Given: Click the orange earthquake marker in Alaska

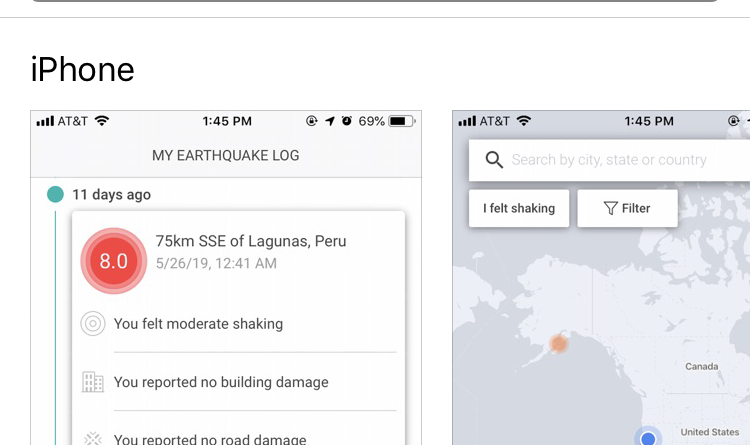Looking at the screenshot, I should coord(559,344).
